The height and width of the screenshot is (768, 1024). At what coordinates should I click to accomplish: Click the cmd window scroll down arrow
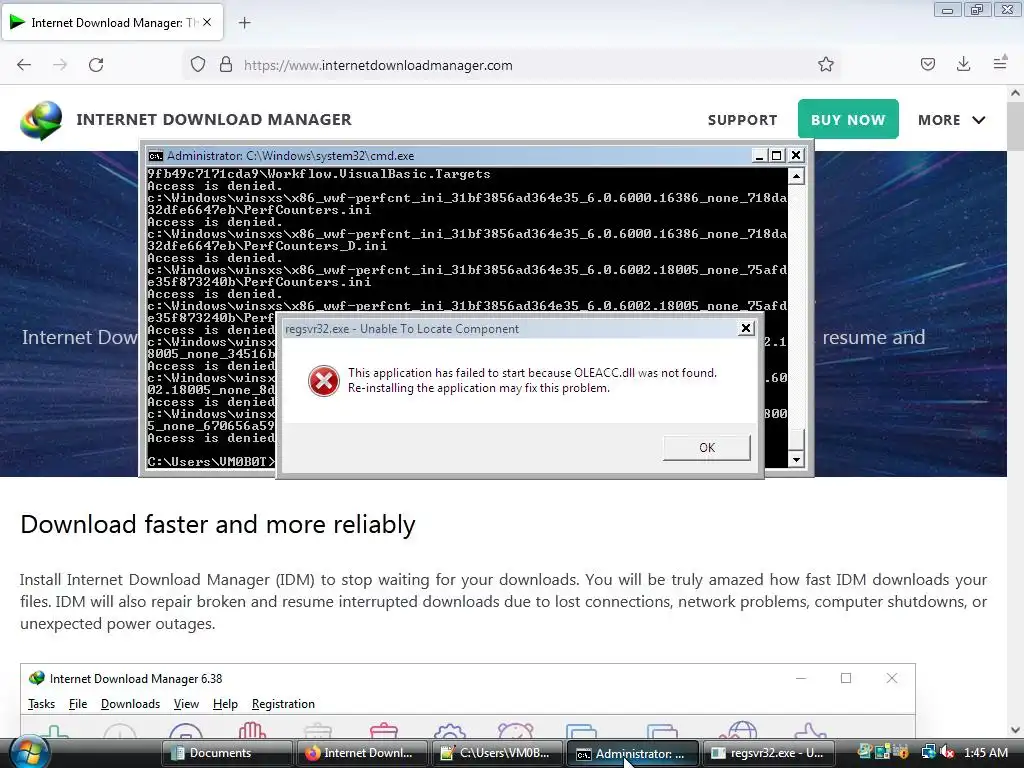coord(796,459)
